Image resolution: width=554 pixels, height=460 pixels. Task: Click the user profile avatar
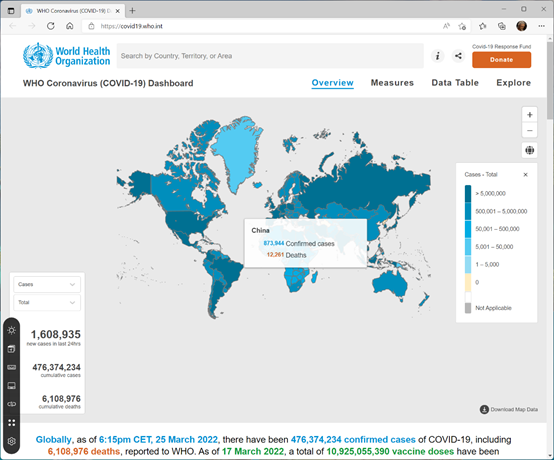[x=521, y=26]
